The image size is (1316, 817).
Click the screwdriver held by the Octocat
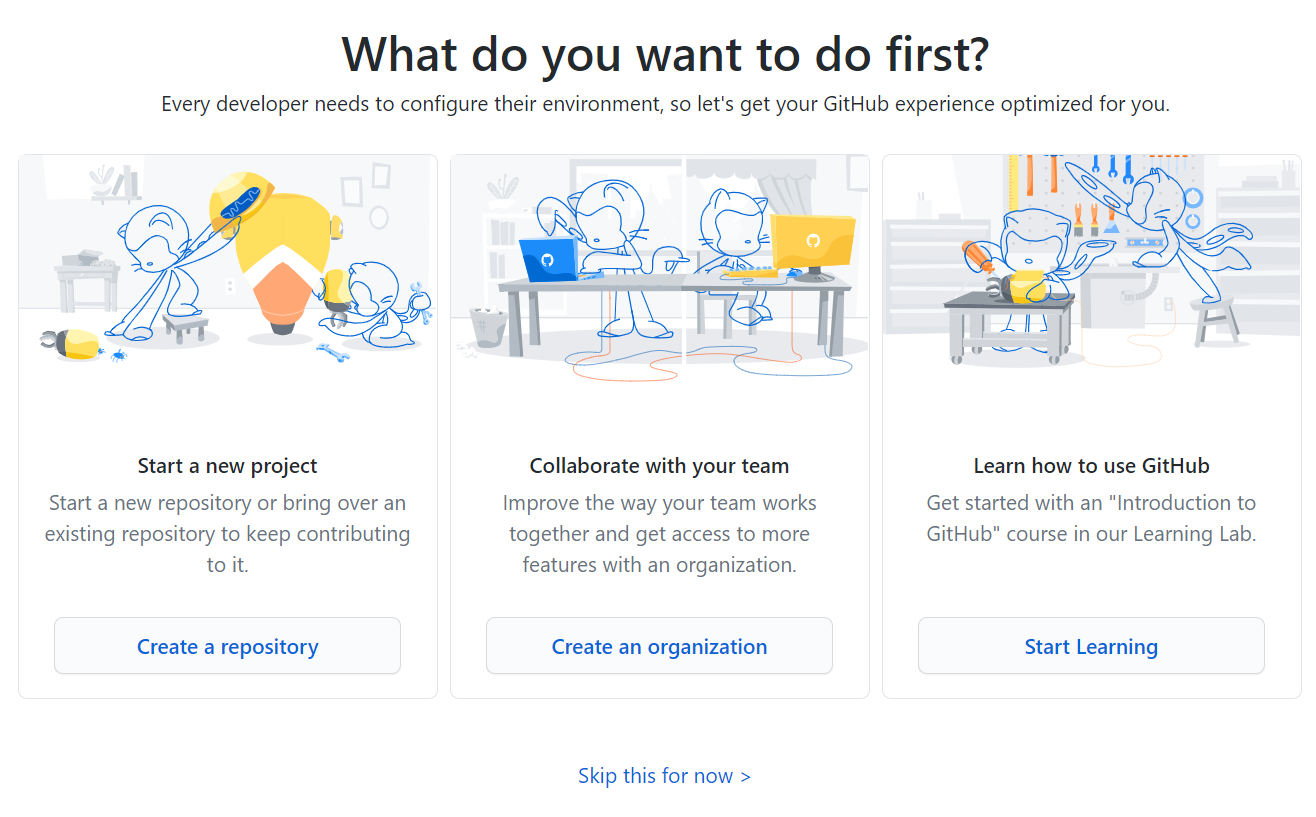977,256
